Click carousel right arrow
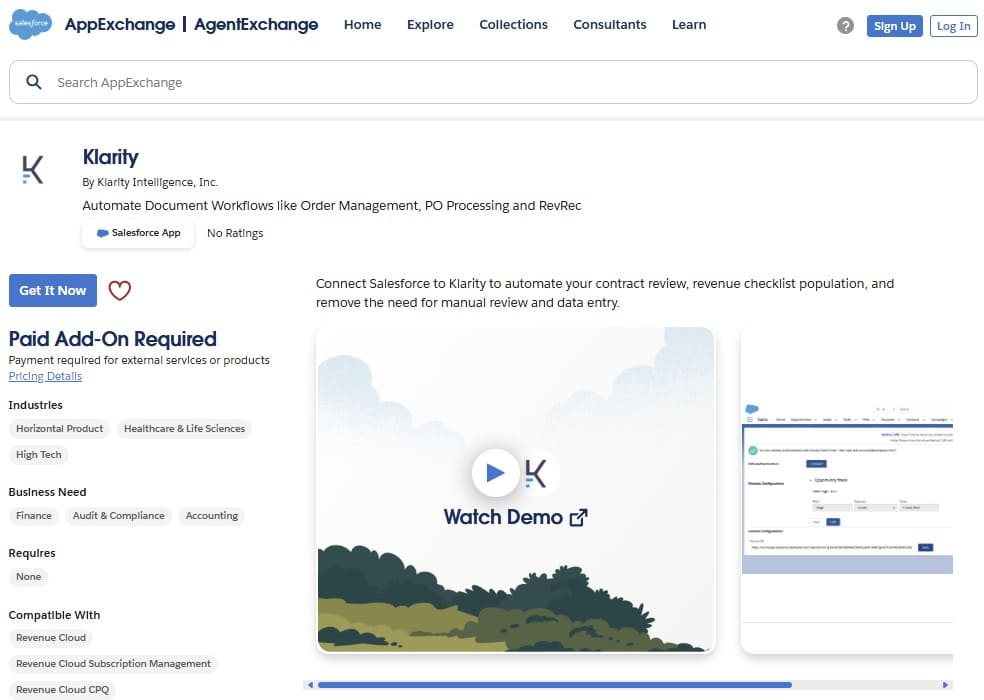Image resolution: width=984 pixels, height=700 pixels. coord(946,685)
